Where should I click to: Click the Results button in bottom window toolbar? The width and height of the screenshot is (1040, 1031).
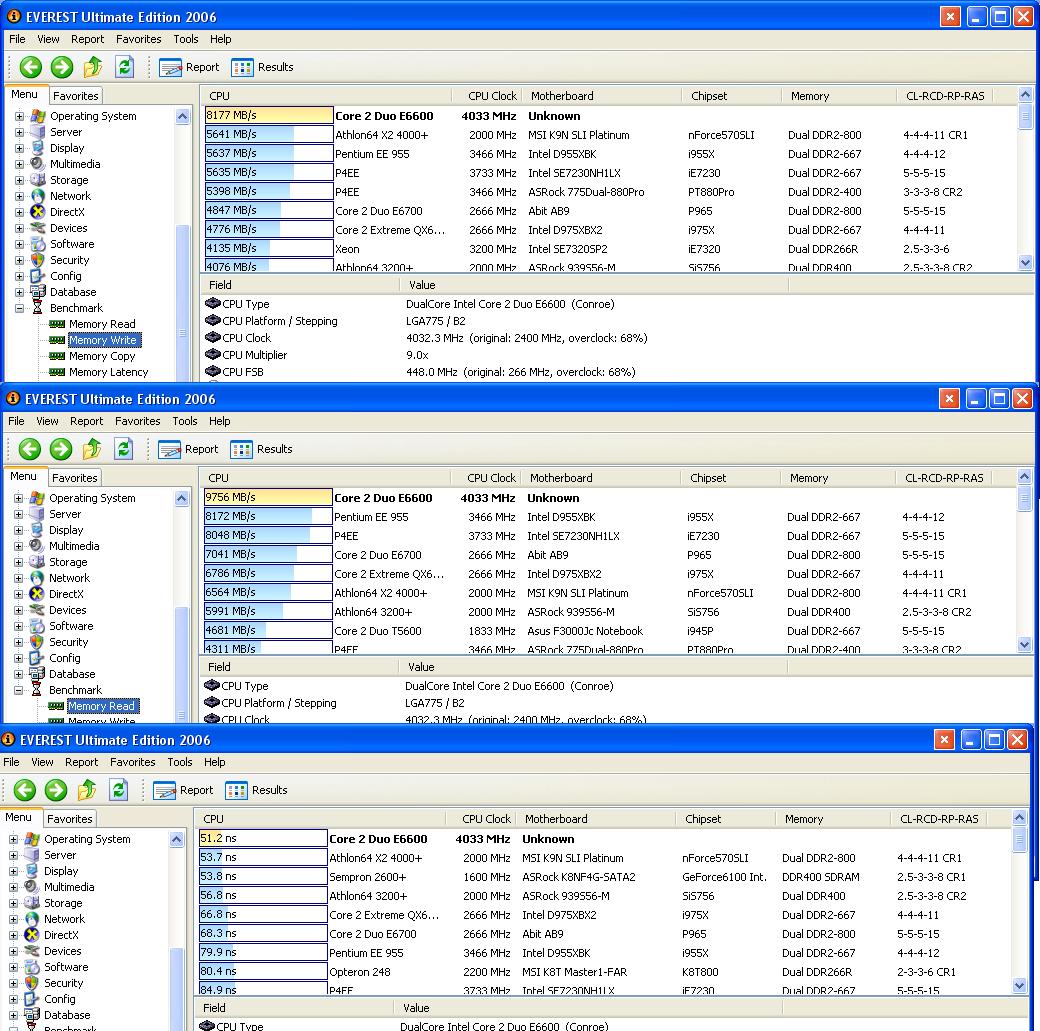pos(257,790)
